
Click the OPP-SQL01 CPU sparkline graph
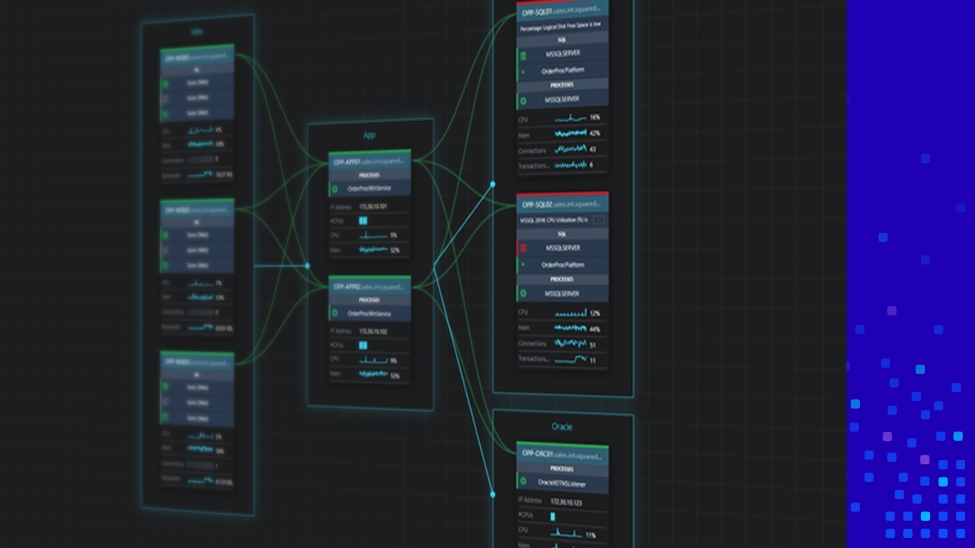coord(570,118)
